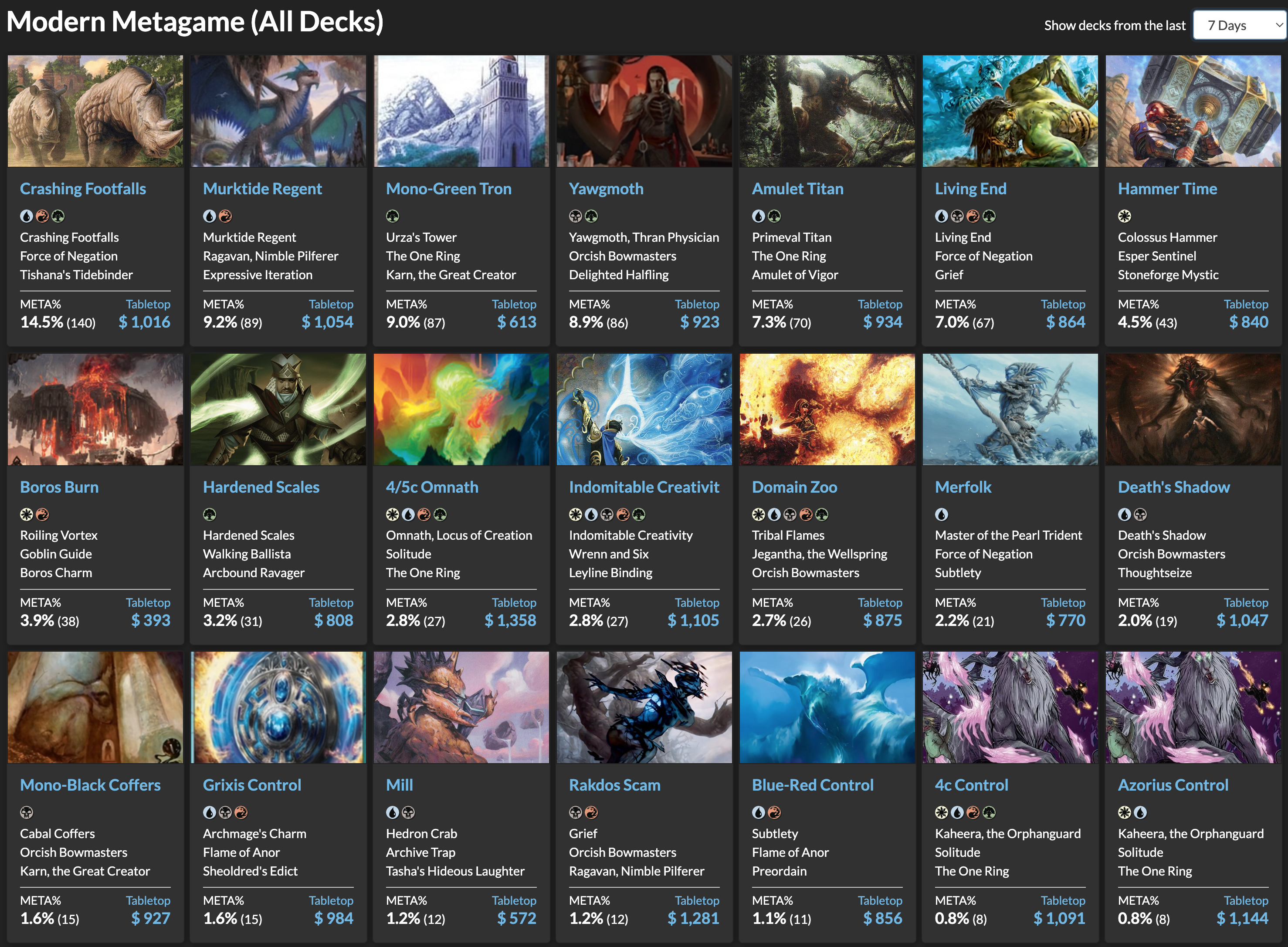The width and height of the screenshot is (1288, 947).
Task: Open the 7 Days time range dropdown
Action: [1239, 25]
